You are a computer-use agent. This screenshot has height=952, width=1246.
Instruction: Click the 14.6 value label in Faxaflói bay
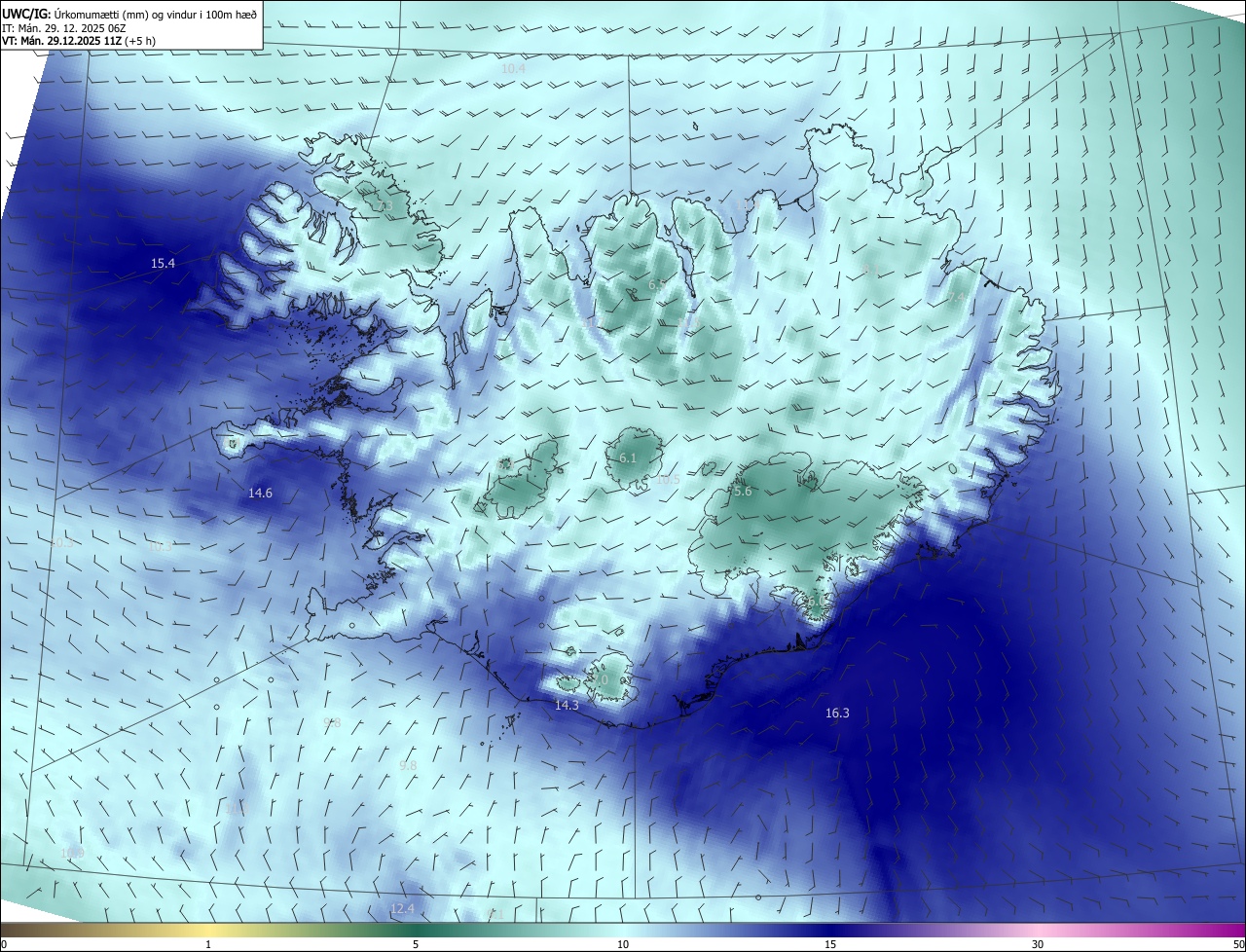tap(260, 494)
